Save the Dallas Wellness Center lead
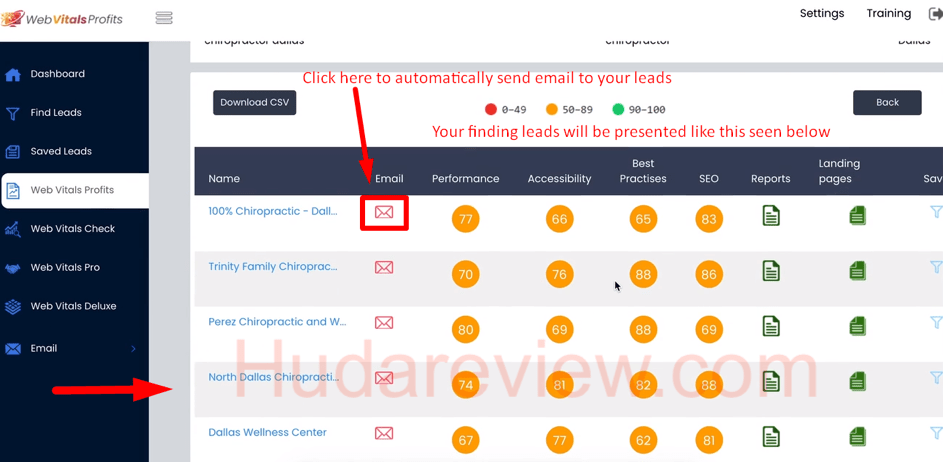 (936, 433)
